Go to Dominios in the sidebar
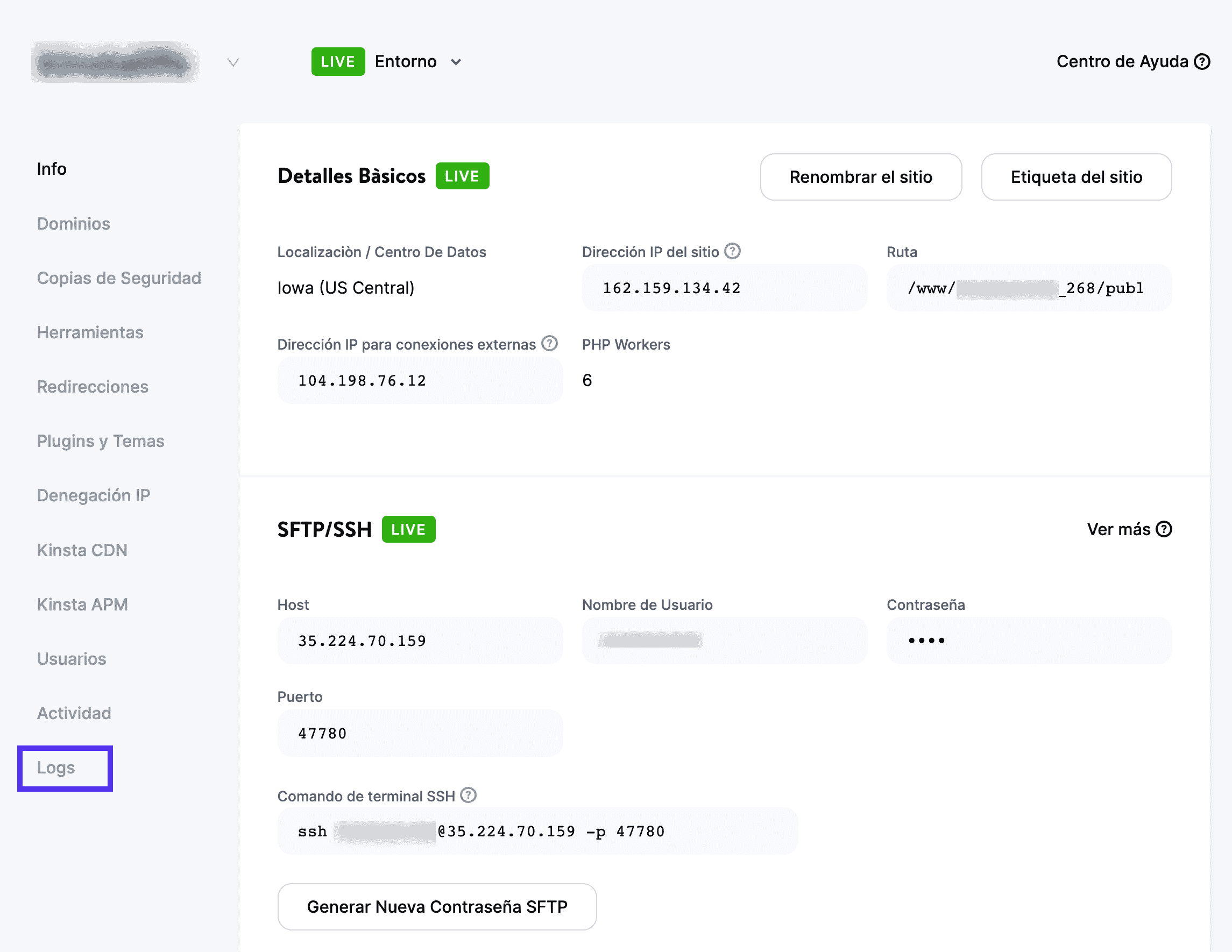The image size is (1232, 952). click(73, 224)
